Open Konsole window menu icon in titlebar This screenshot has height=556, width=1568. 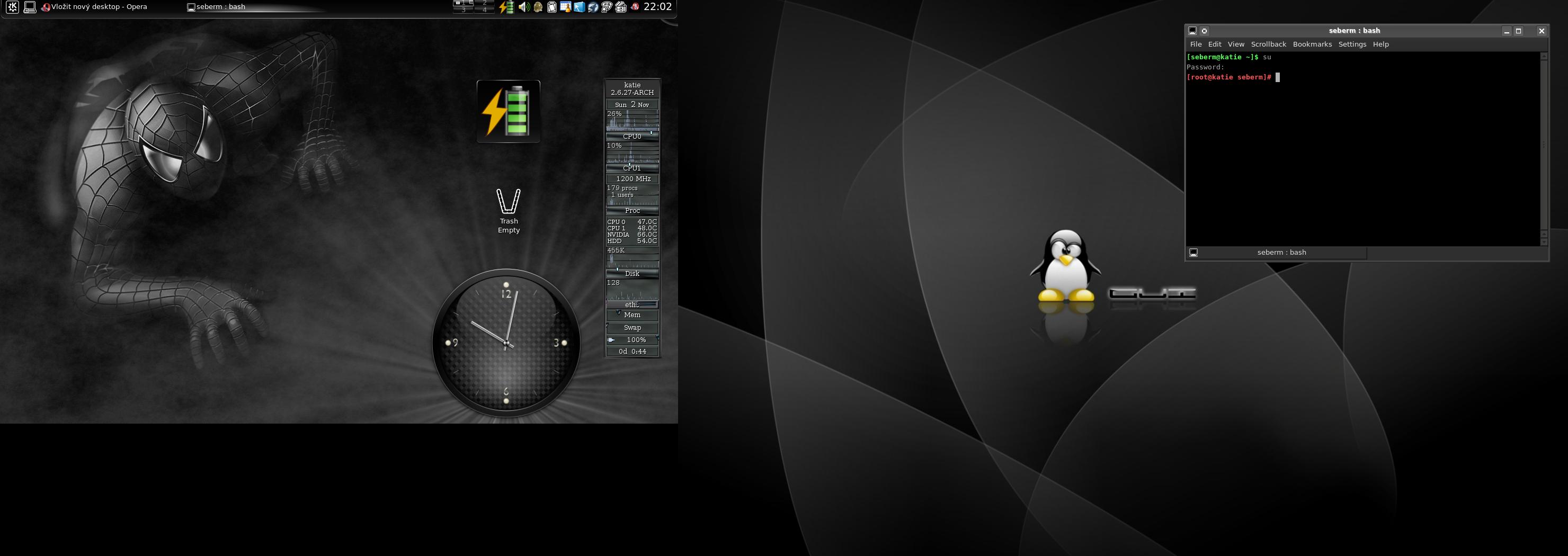[1192, 30]
